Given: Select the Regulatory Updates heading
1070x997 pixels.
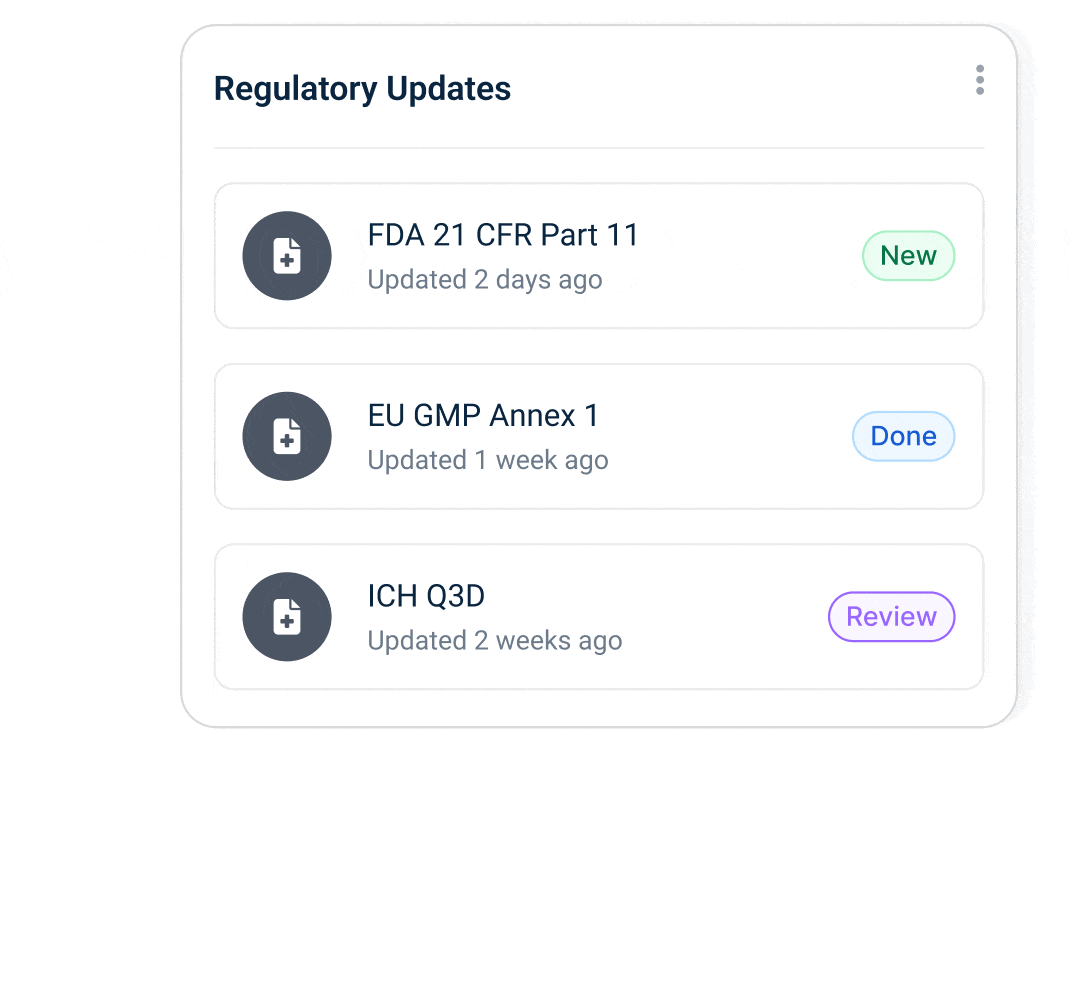Looking at the screenshot, I should click(362, 88).
